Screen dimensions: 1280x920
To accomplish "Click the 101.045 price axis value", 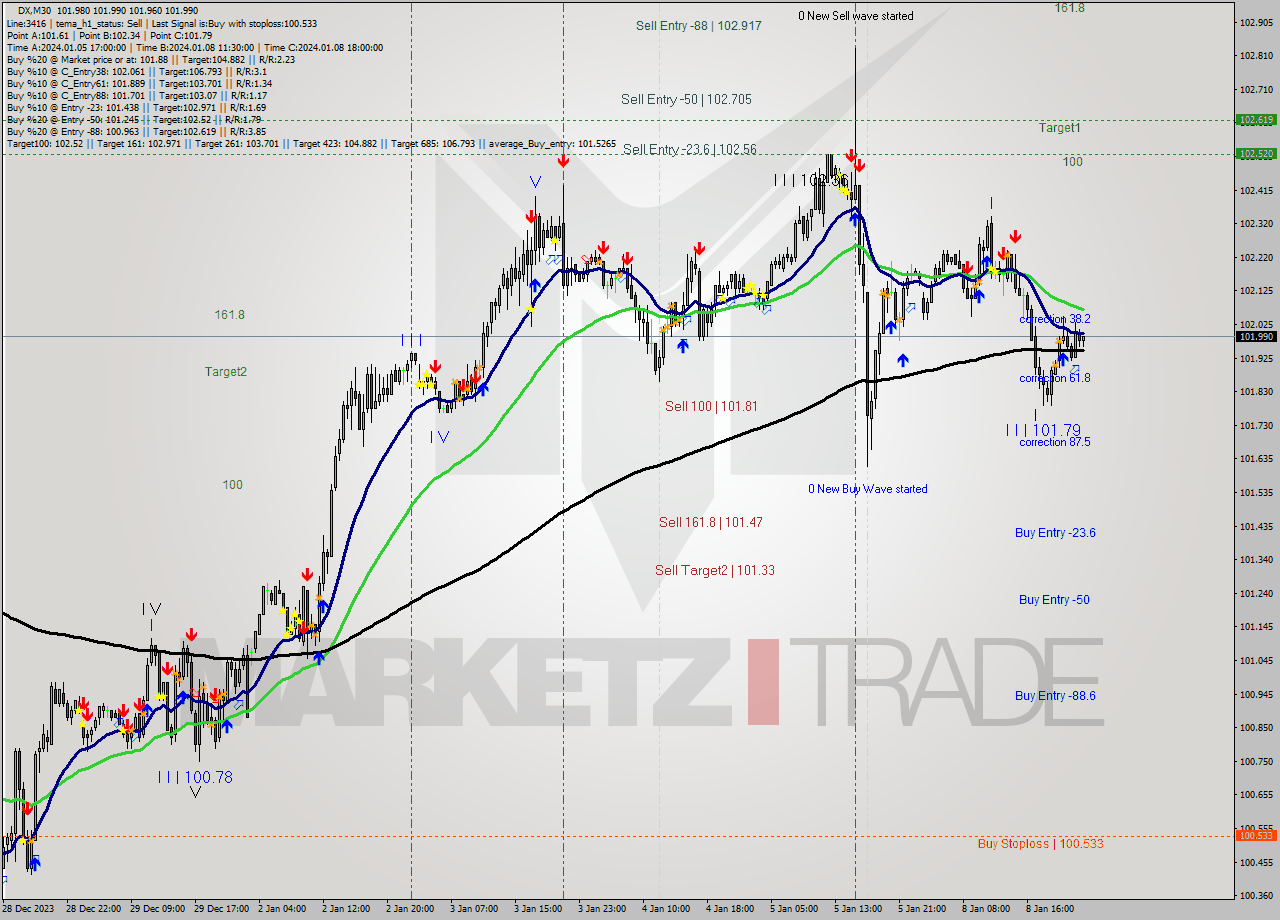I will click(x=1256, y=660).
